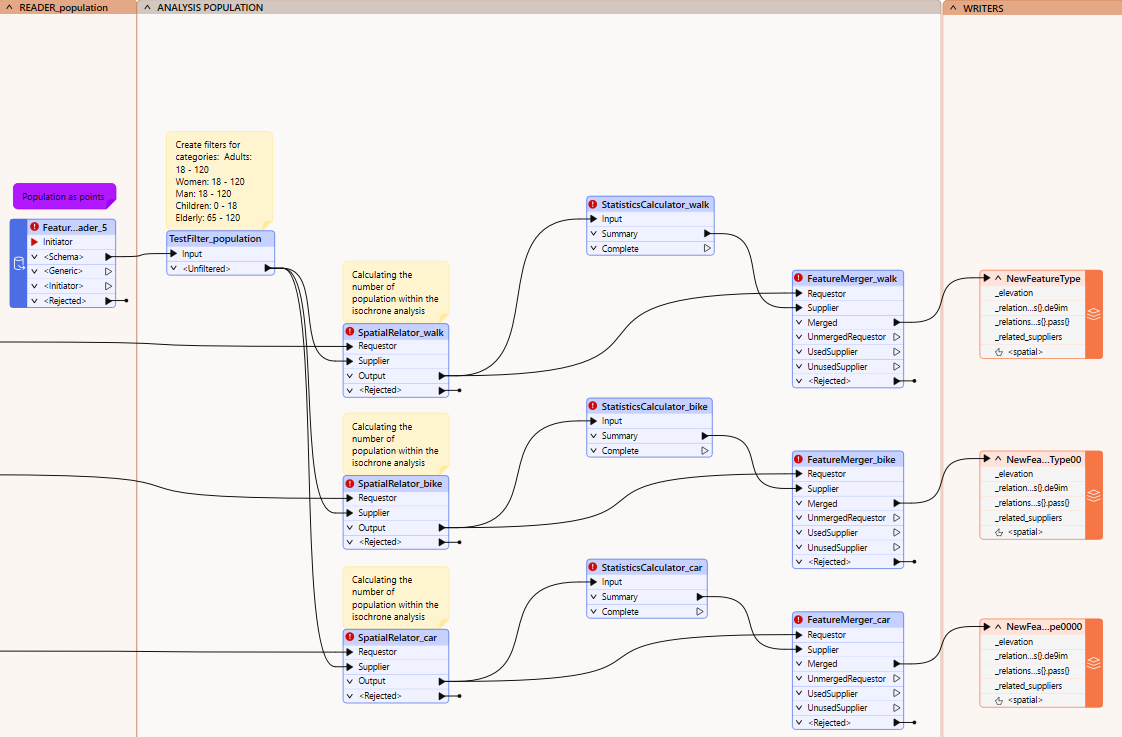Click the error icon on SpatialRelator_car
The width and height of the screenshot is (1122, 737).
pos(349,637)
